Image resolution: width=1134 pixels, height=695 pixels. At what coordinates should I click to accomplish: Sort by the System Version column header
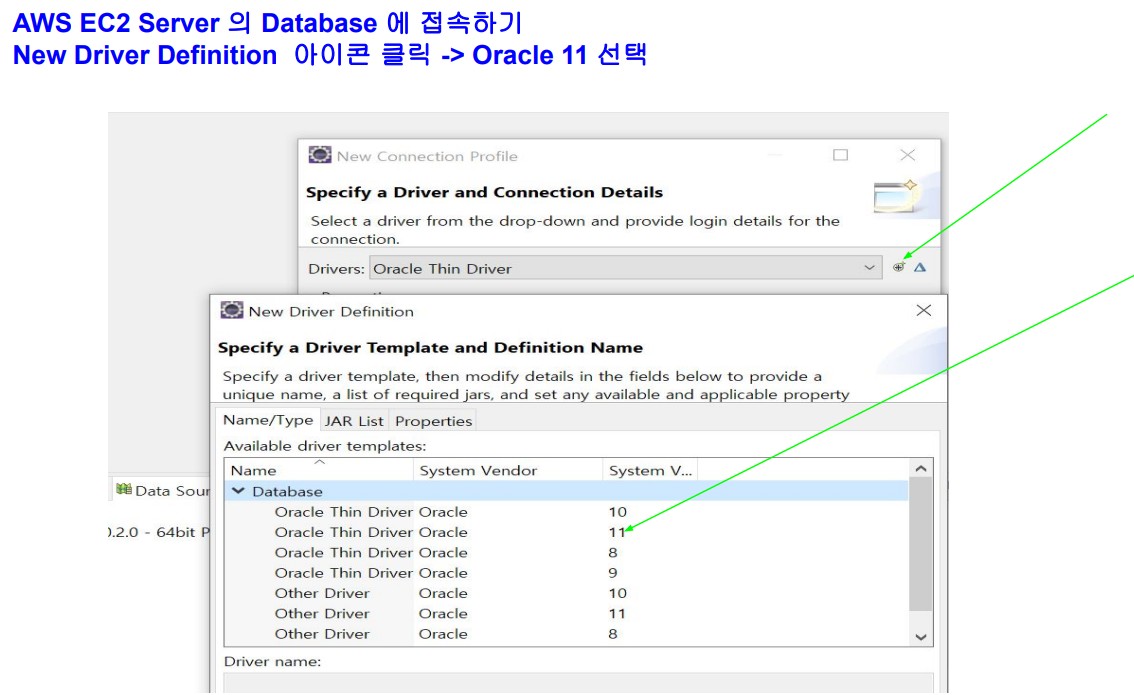pyautogui.click(x=649, y=470)
